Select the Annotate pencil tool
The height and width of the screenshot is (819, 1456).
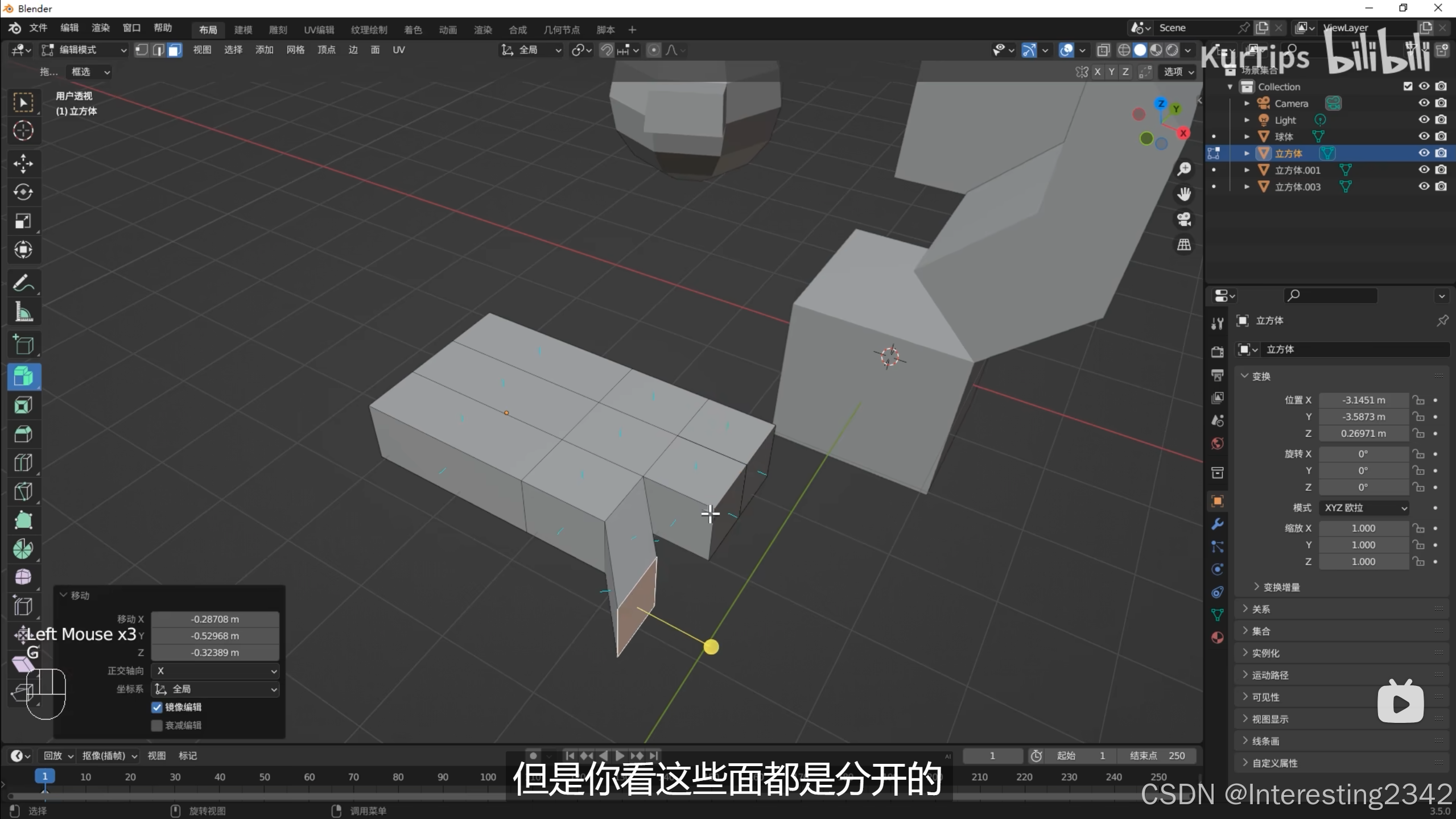point(23,283)
